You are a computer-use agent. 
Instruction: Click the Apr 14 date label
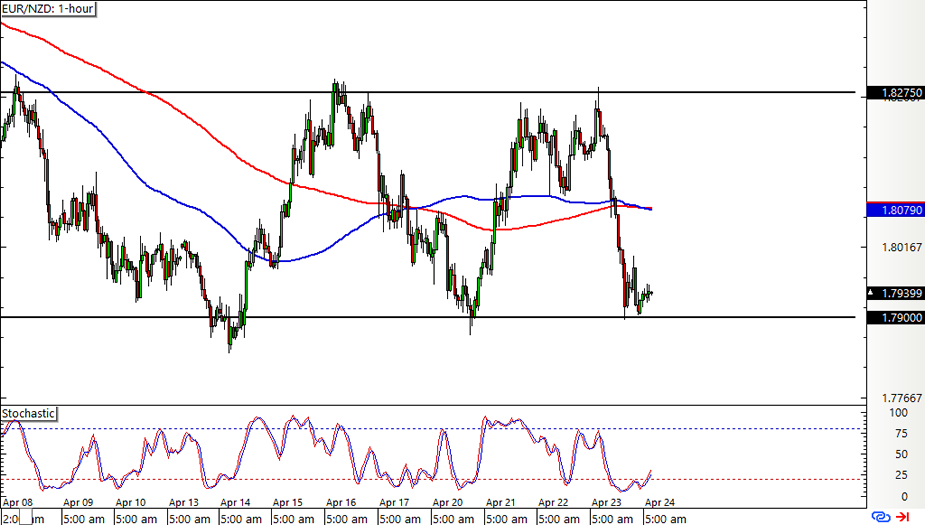coord(235,503)
